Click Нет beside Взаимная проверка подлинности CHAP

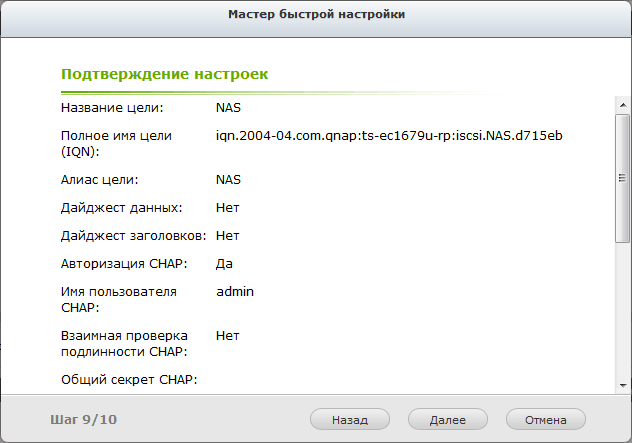[227, 335]
